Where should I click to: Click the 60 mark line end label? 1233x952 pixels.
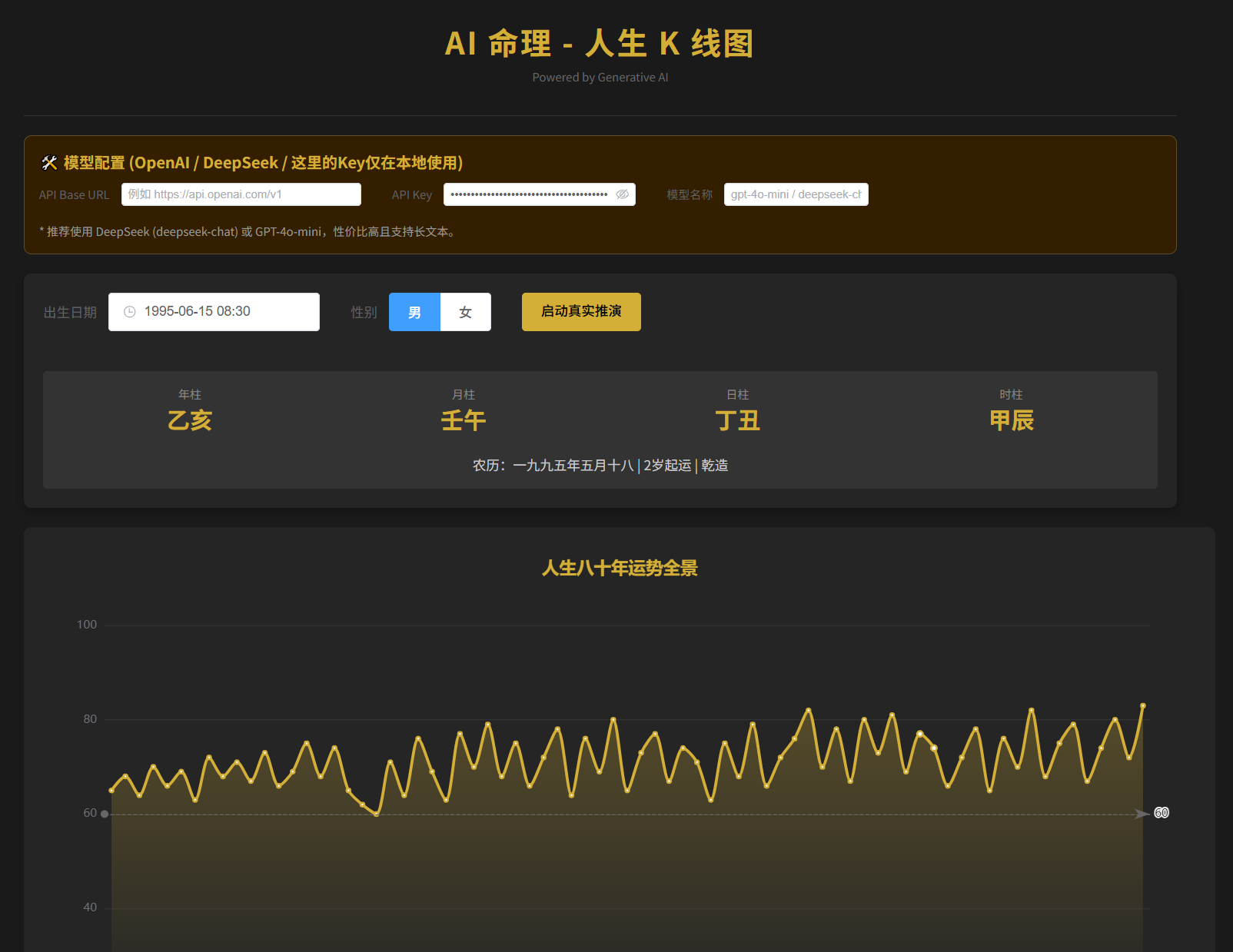point(1162,813)
